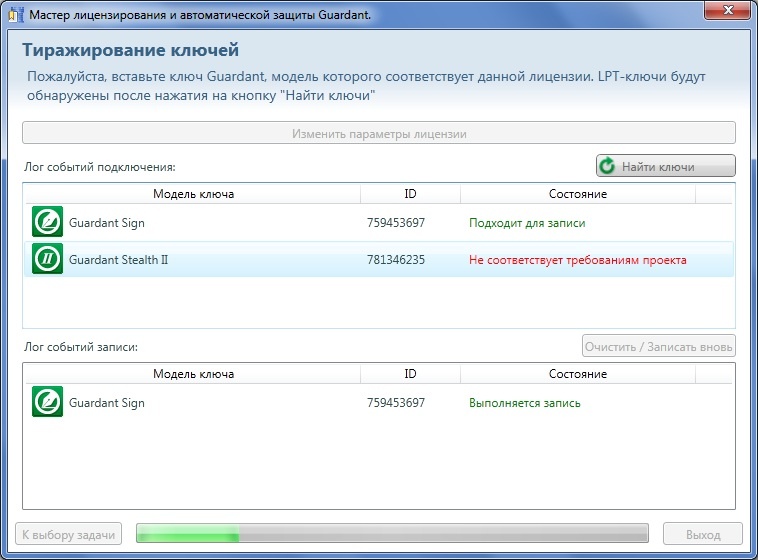758x560 pixels.
Task: Click Очистить / Записать вновь button
Action: pos(659,347)
